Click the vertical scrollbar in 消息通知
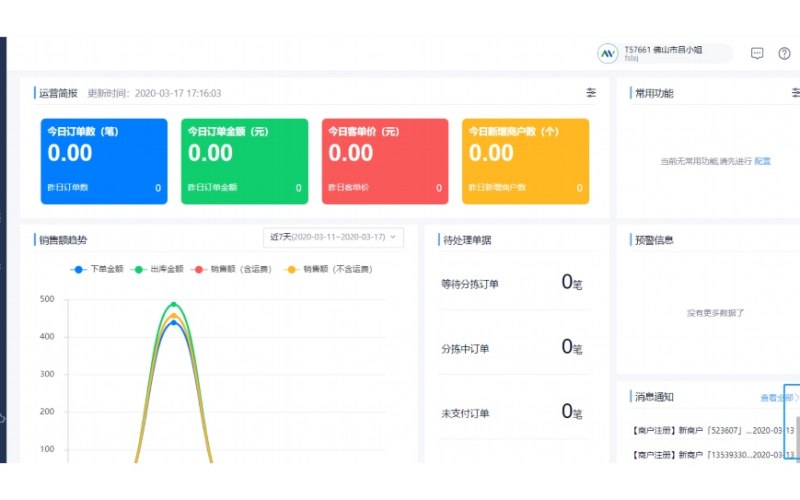 tap(797, 439)
